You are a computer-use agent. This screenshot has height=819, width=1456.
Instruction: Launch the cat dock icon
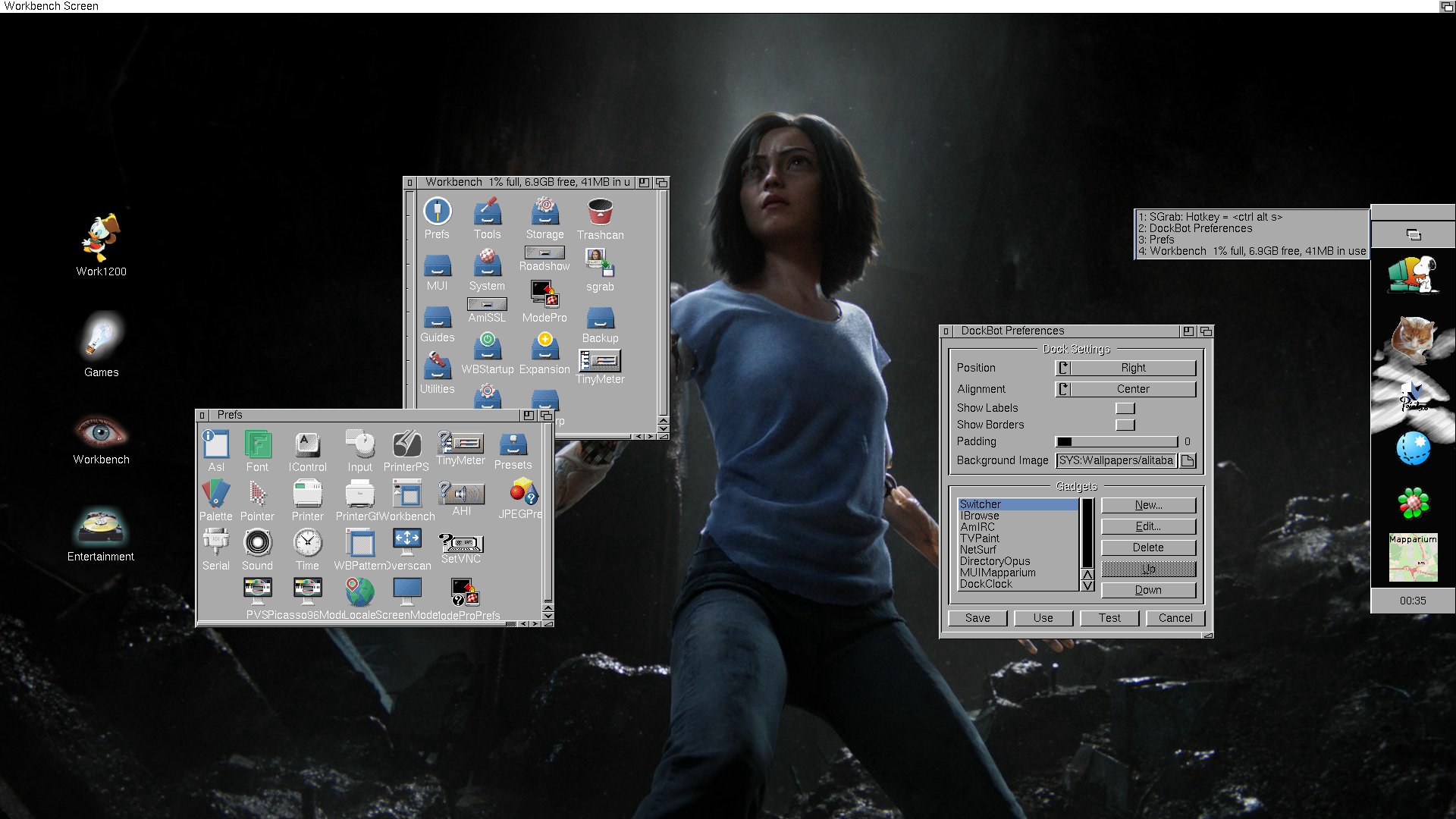[x=1413, y=339]
